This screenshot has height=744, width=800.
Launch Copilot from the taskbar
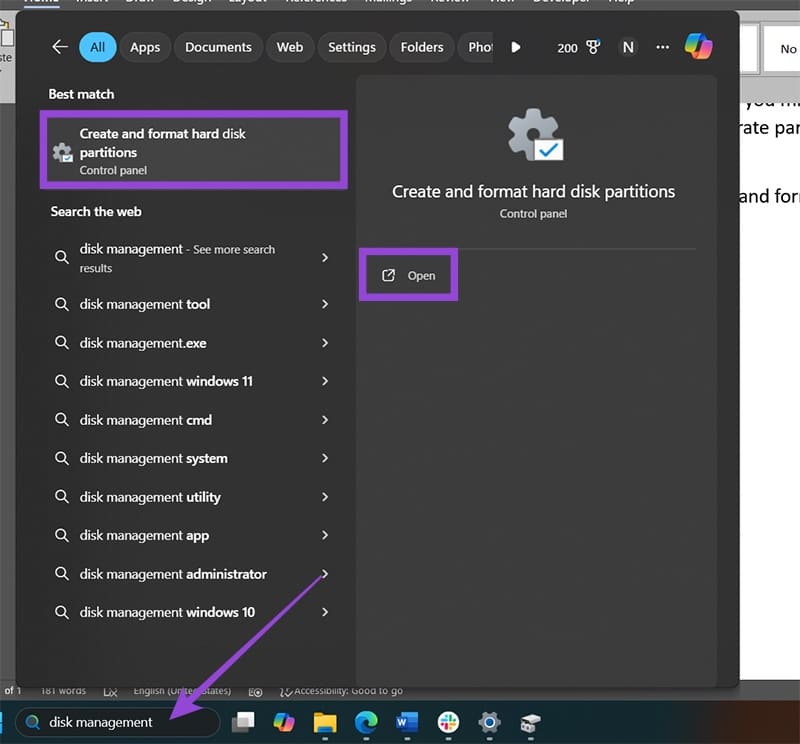284,722
